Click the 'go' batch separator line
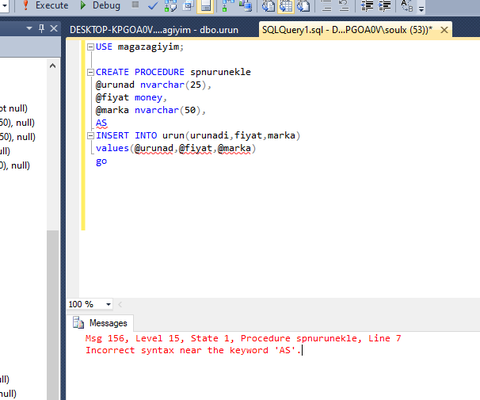This screenshot has width=480, height=400. (x=101, y=161)
